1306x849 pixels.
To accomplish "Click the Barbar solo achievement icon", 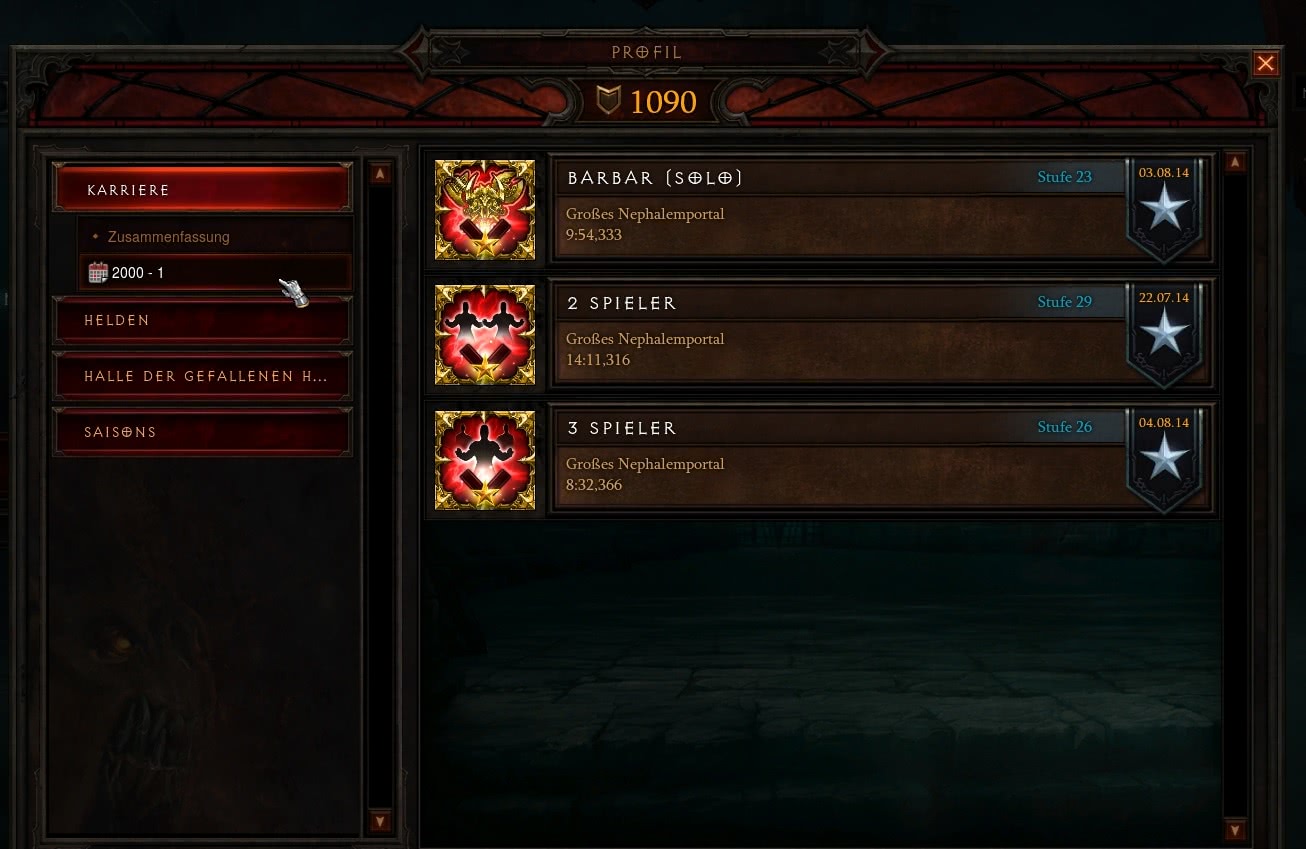I will coord(485,210).
